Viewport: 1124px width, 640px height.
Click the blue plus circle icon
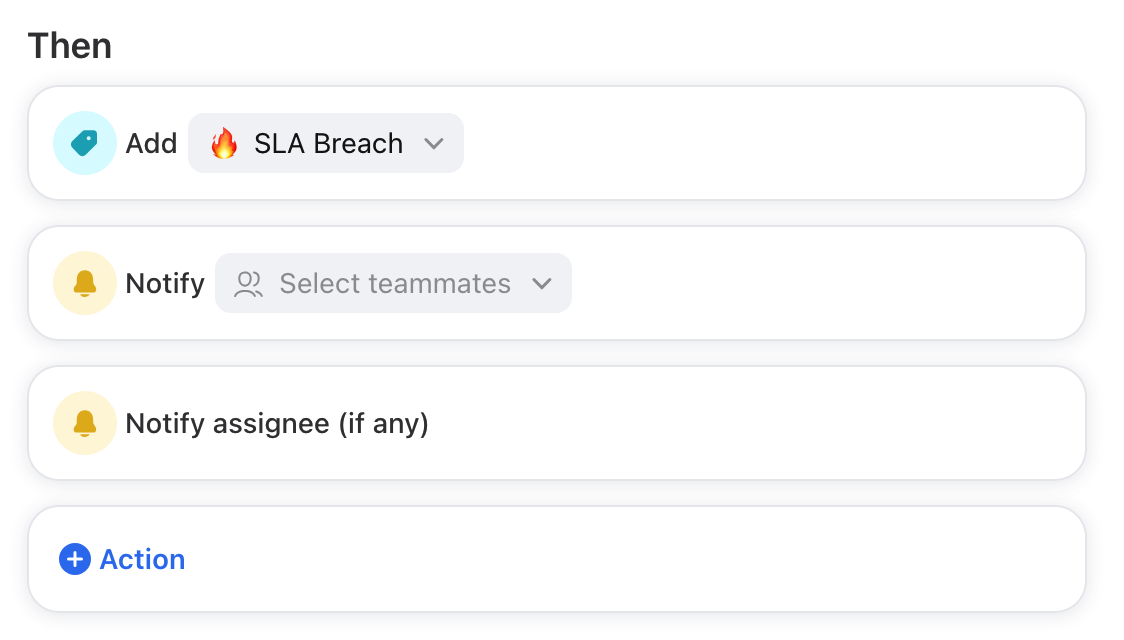coord(75,559)
